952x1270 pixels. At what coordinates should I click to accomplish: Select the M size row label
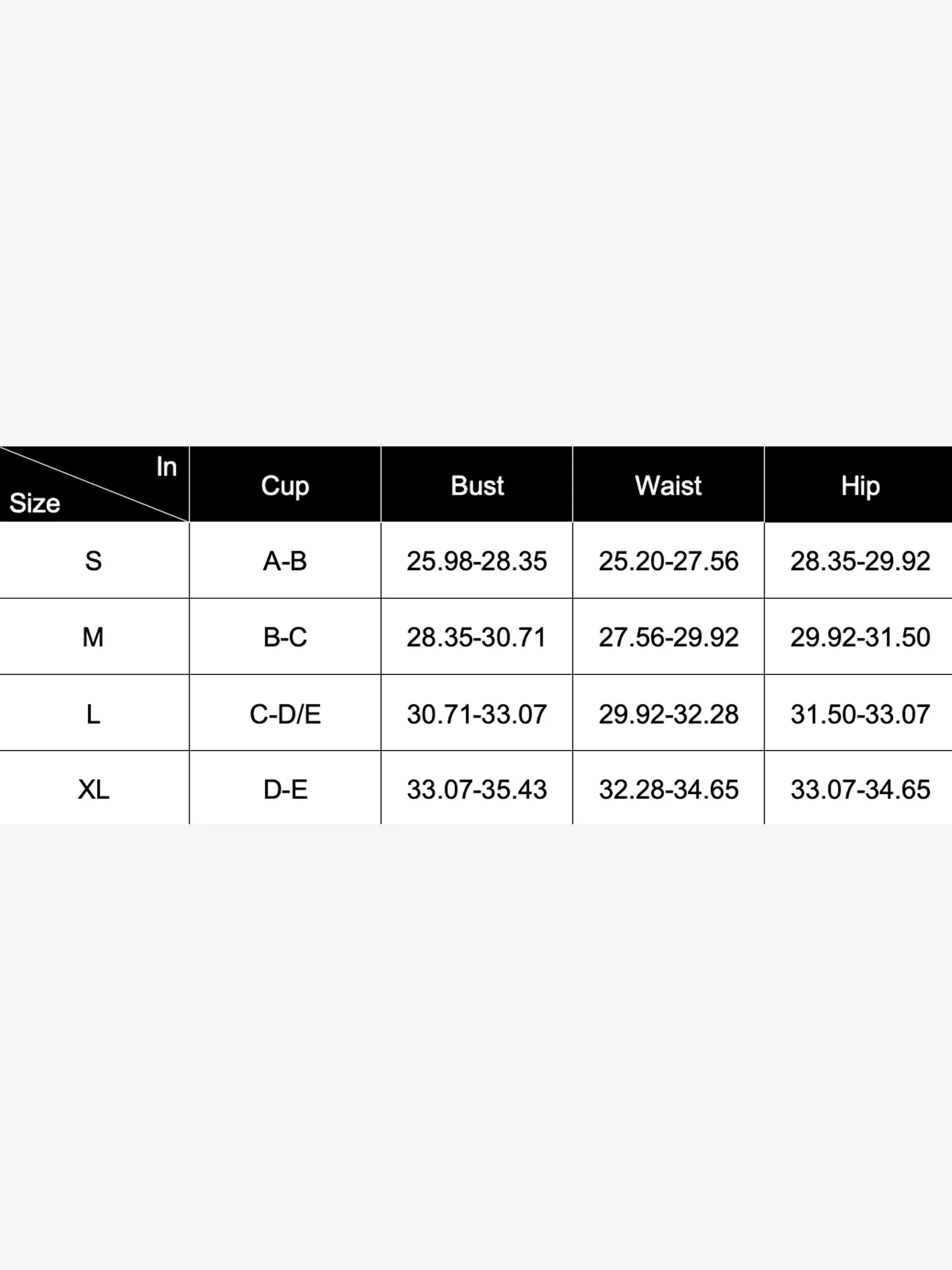point(94,637)
